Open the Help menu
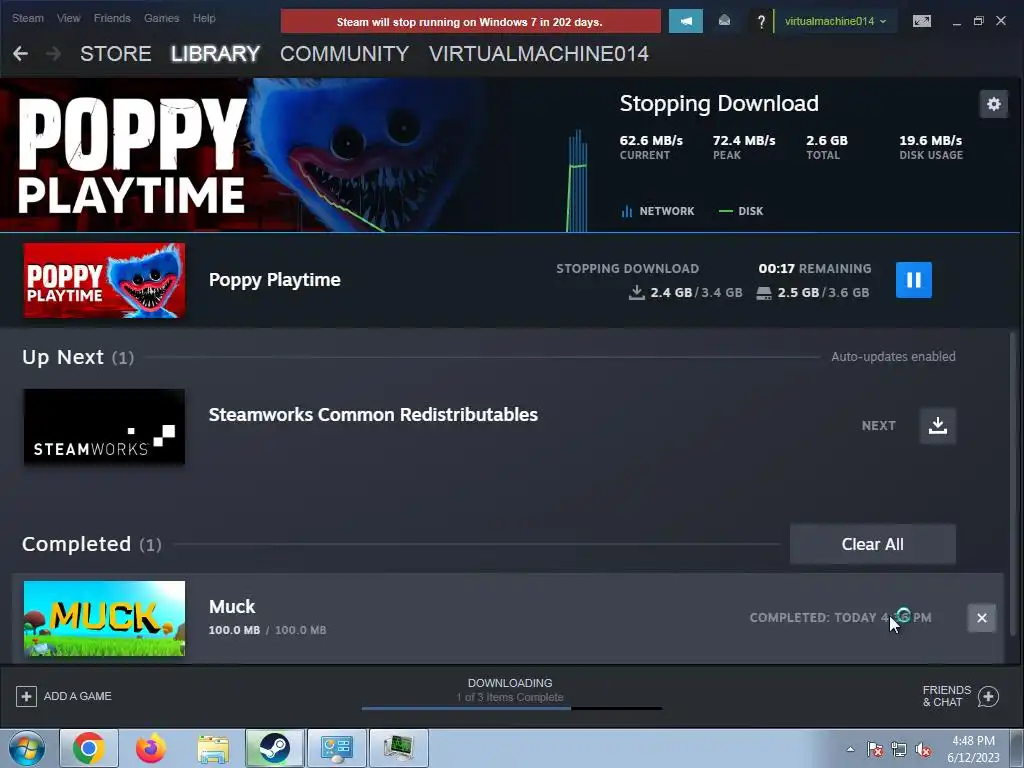 pyautogui.click(x=204, y=18)
